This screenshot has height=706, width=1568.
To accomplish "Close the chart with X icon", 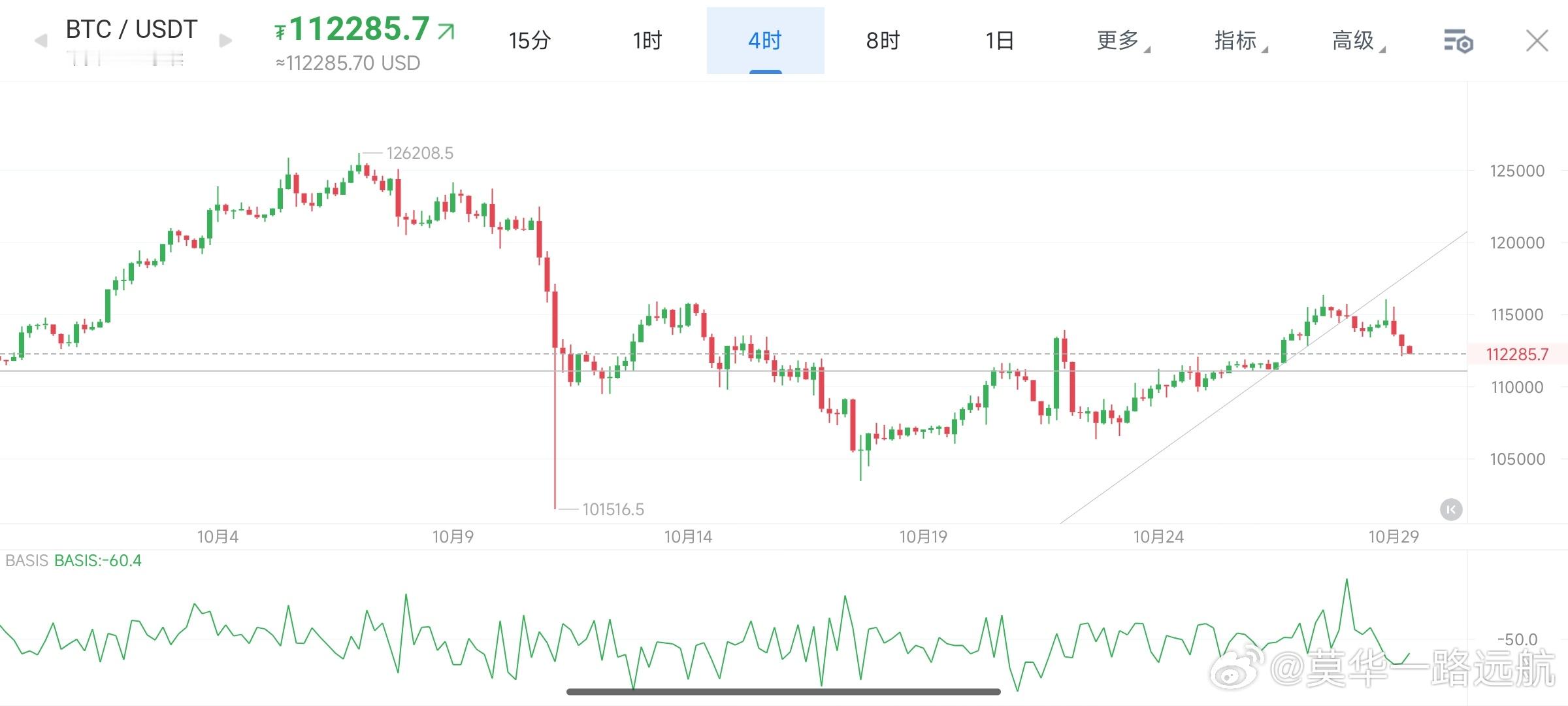I will 1537,41.
